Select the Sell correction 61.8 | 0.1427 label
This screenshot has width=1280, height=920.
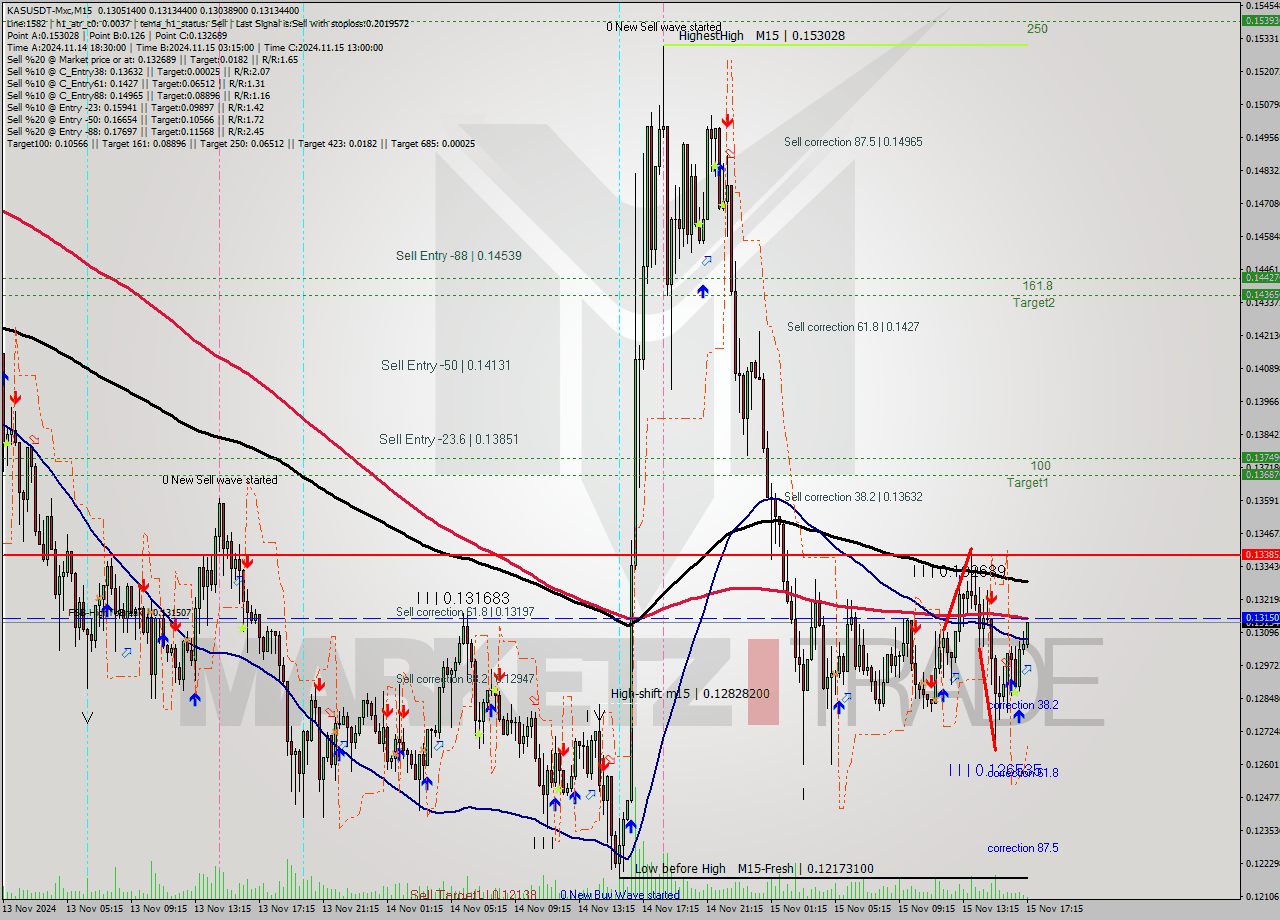tap(853, 327)
